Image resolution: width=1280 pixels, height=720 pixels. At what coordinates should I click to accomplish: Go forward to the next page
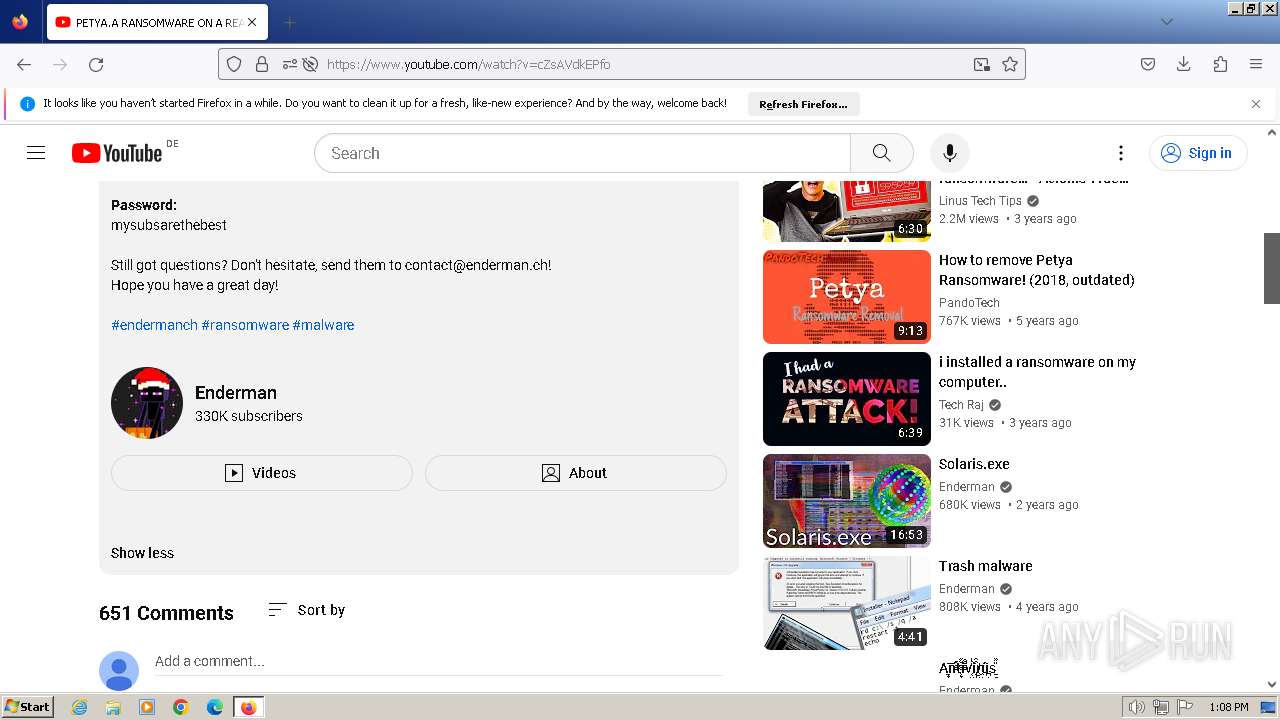[60, 64]
